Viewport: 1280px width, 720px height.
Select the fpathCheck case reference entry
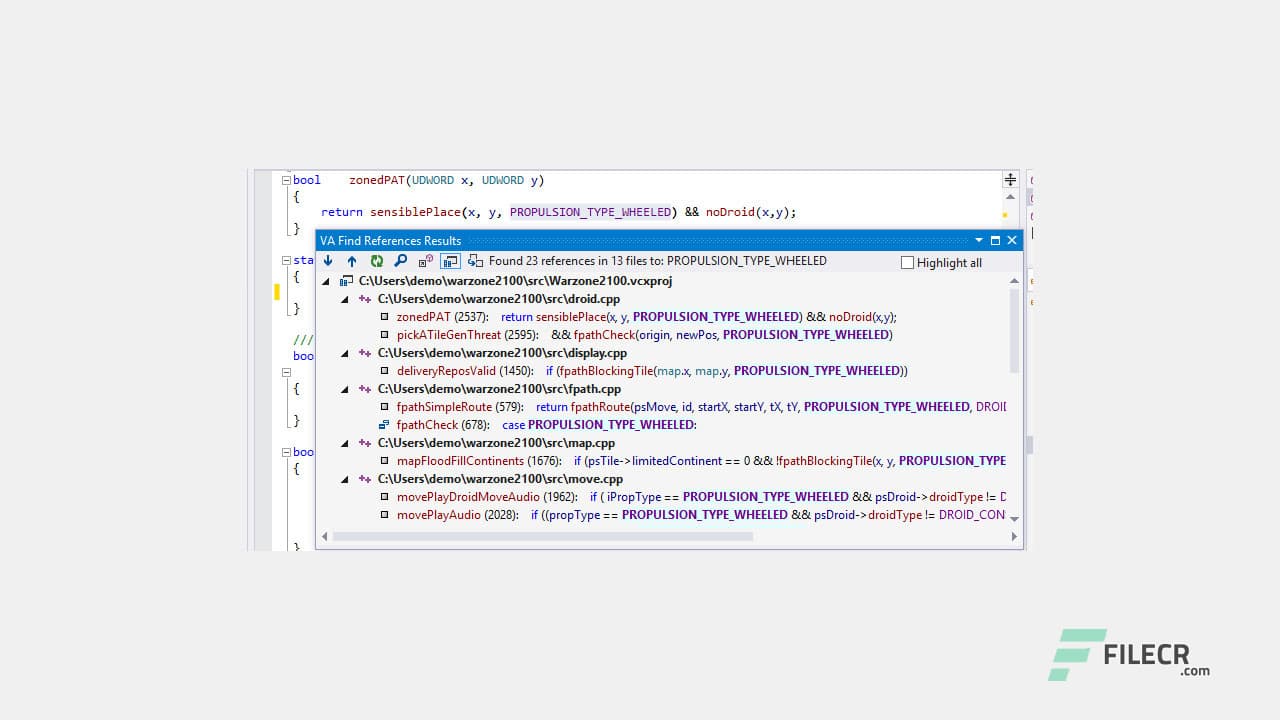[x=428, y=424]
